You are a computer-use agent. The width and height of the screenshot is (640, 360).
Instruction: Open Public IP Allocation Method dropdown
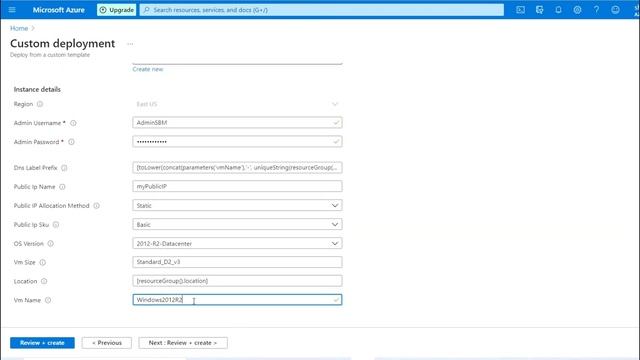click(x=237, y=205)
